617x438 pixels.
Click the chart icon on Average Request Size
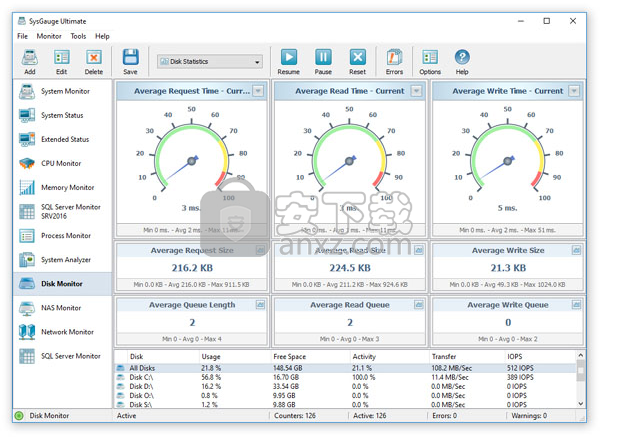(x=260, y=250)
